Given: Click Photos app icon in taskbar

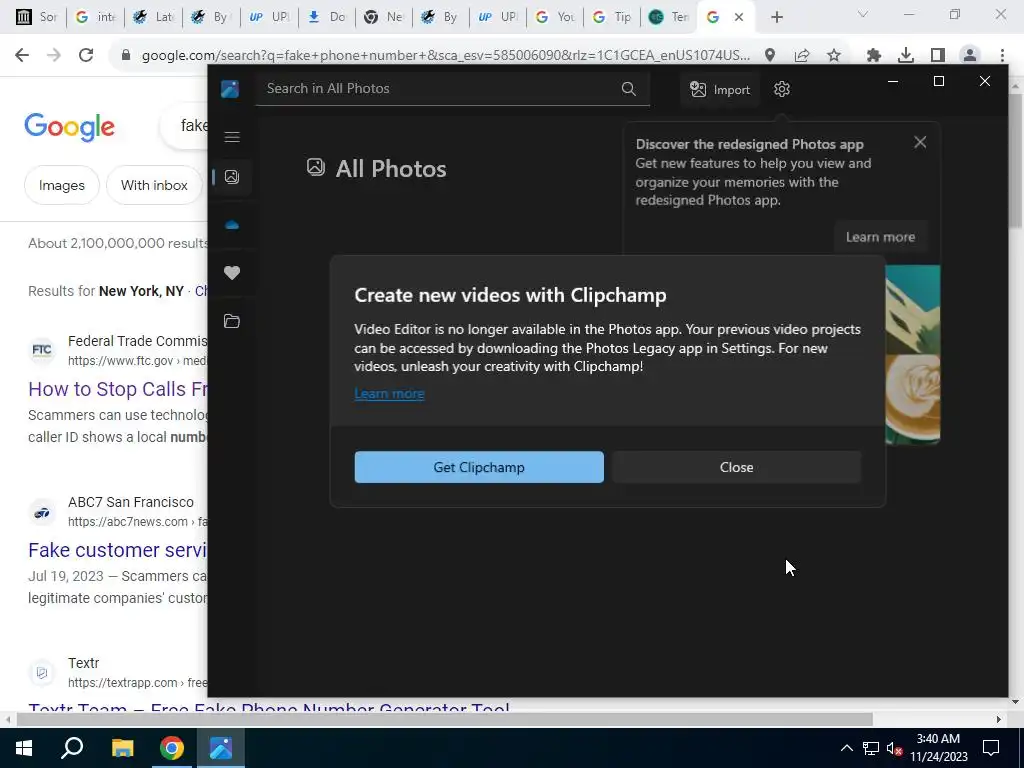Looking at the screenshot, I should coord(221,748).
